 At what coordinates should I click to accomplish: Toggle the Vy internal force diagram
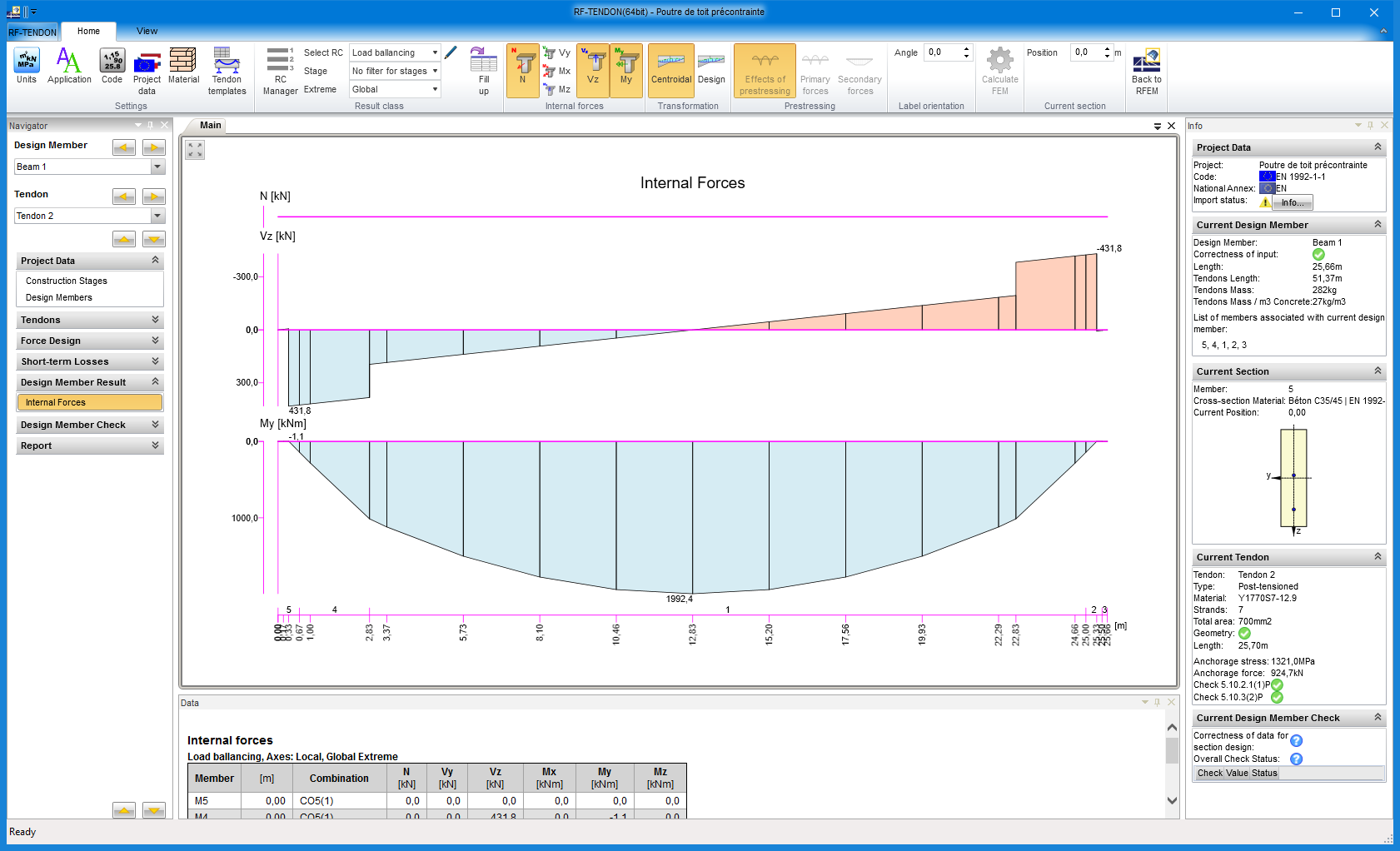point(556,52)
